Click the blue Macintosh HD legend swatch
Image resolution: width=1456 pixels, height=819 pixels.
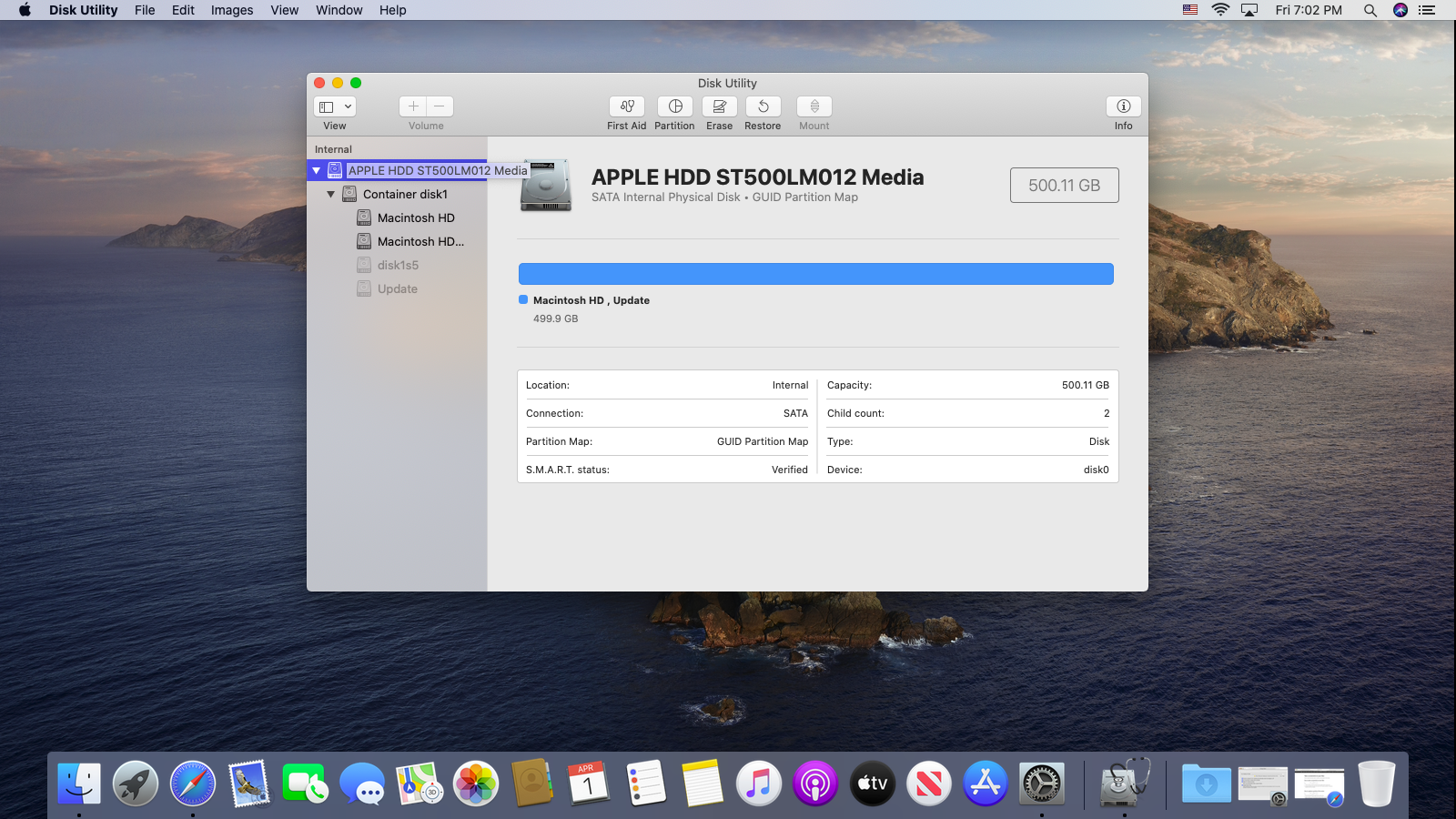click(523, 299)
